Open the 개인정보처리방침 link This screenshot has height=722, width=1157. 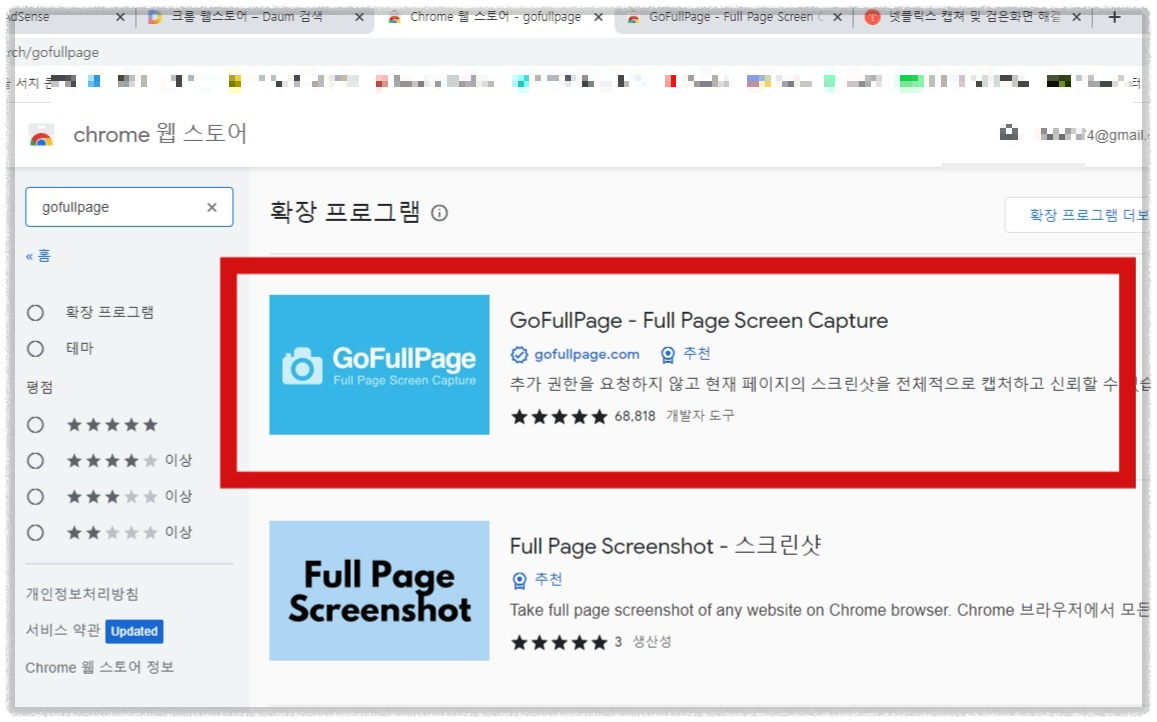pos(82,594)
